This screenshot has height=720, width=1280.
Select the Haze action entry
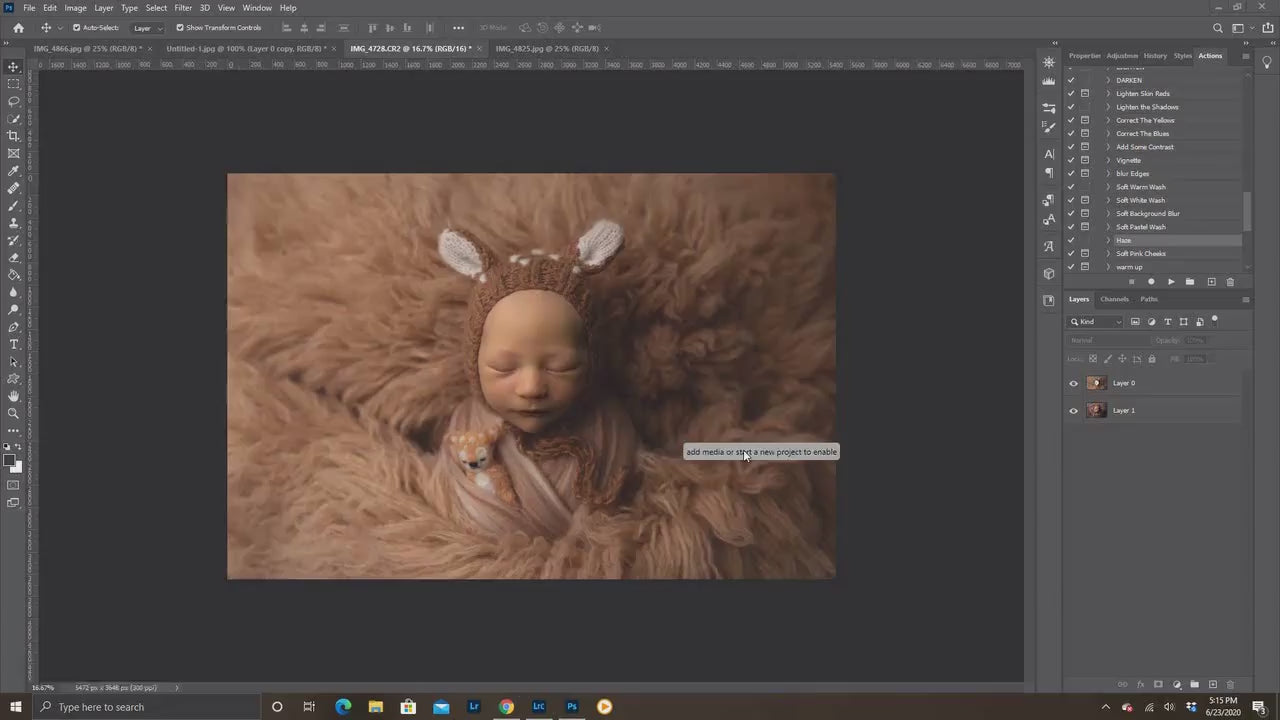pyautogui.click(x=1124, y=240)
